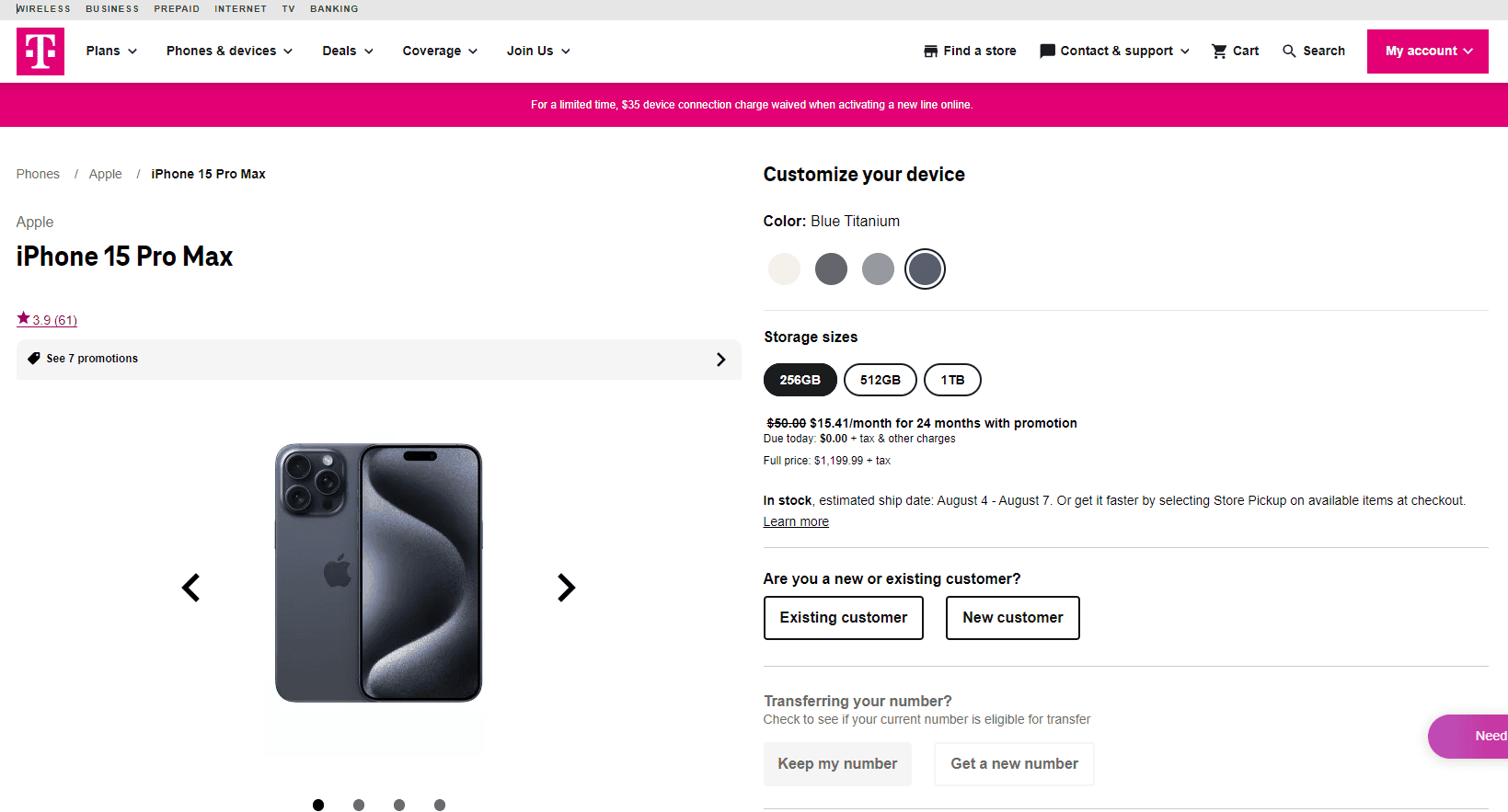Open the My account dropdown
This screenshot has width=1508, height=812.
coord(1427,51)
